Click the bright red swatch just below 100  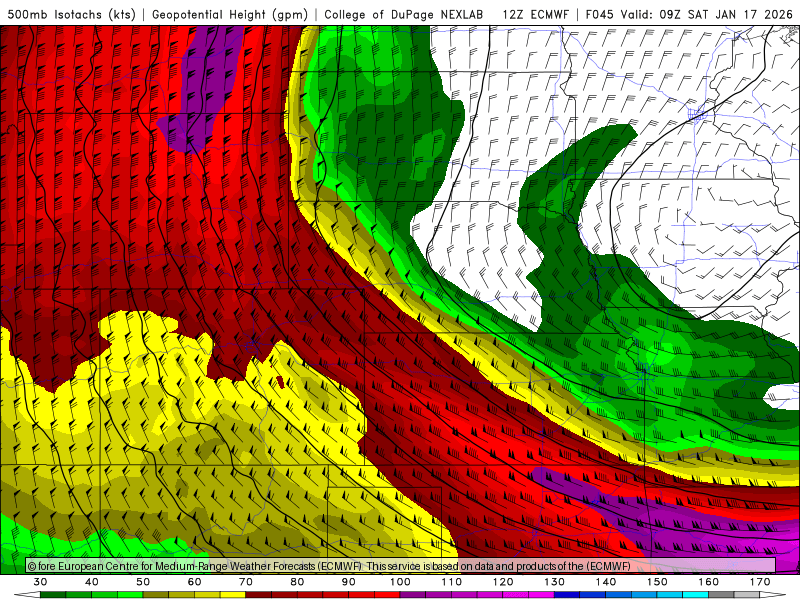387,595
